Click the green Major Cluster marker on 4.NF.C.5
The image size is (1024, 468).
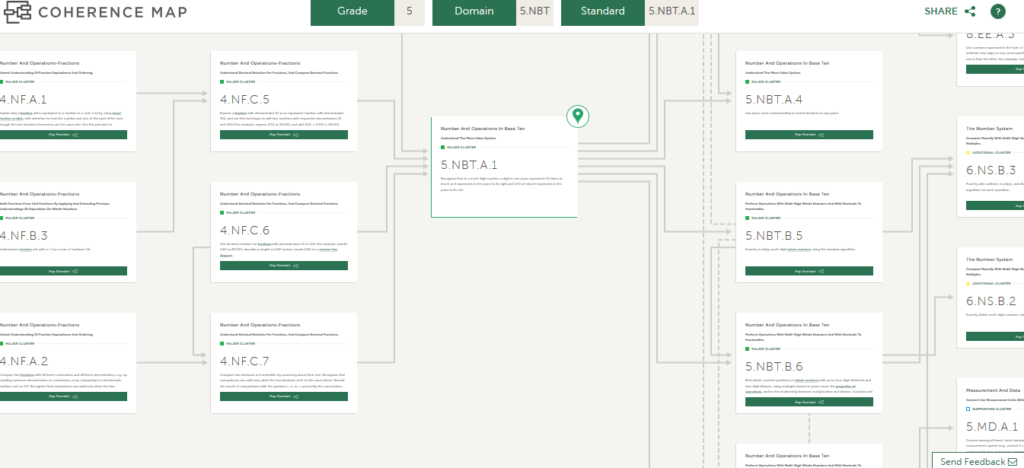pyautogui.click(x=222, y=83)
